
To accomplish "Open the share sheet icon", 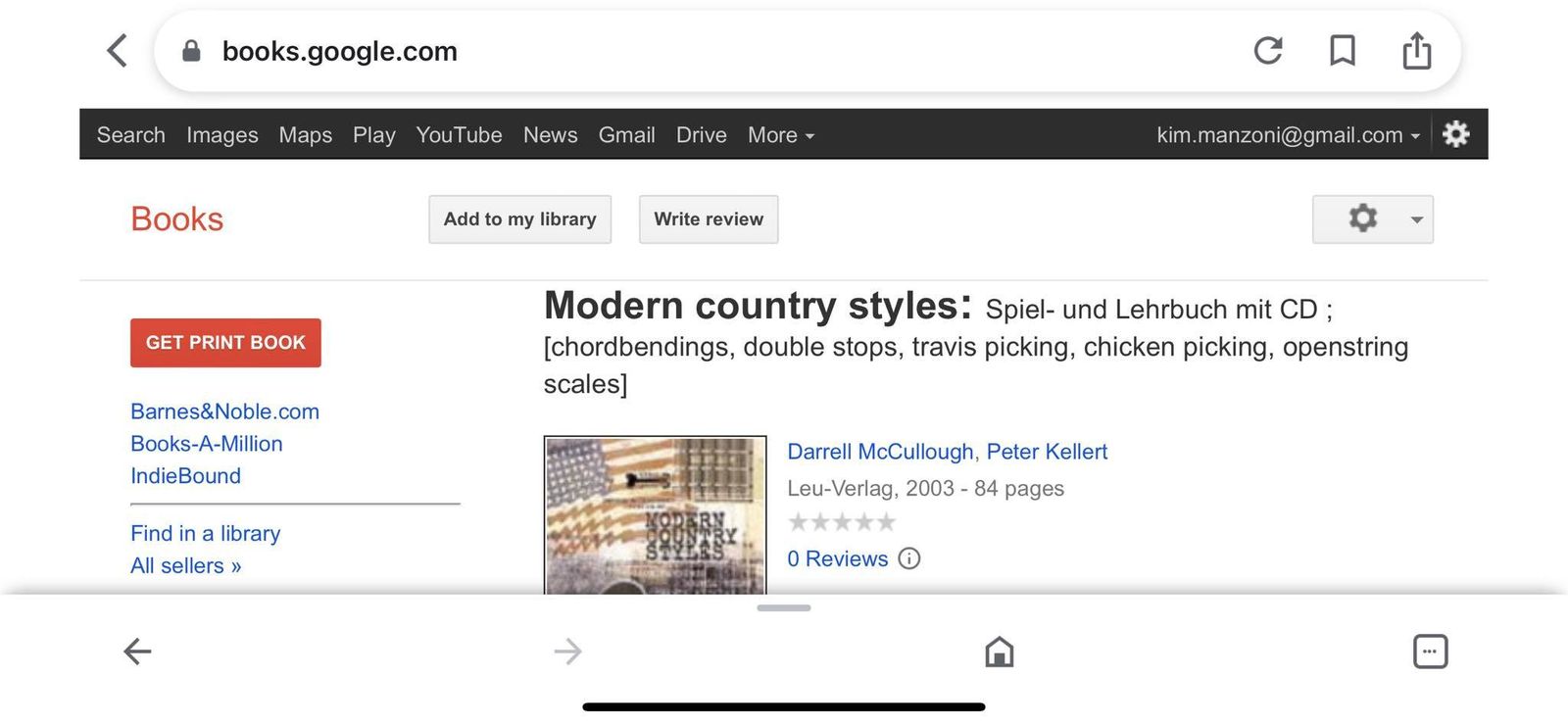I will pyautogui.click(x=1416, y=51).
